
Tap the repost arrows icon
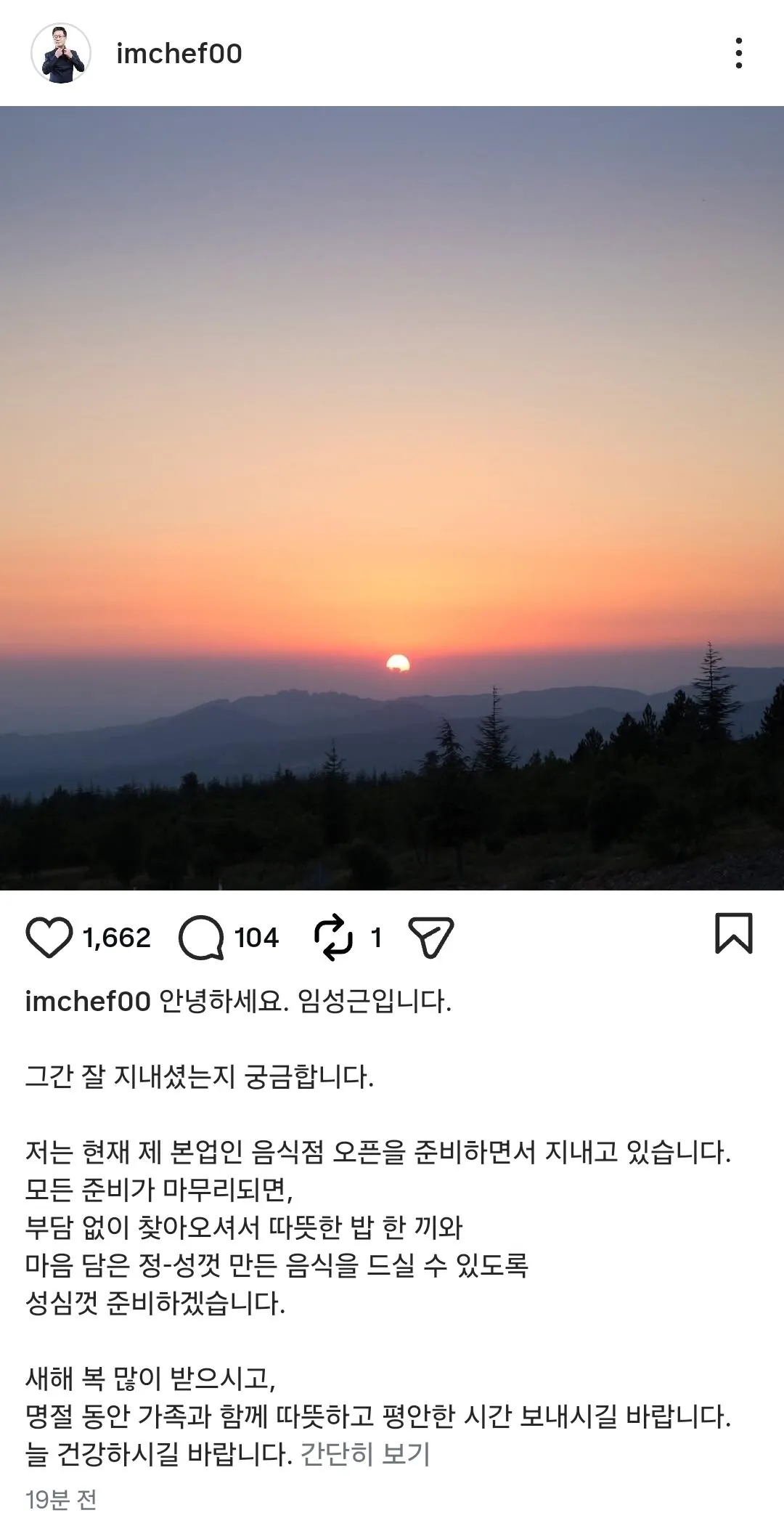coord(333,938)
